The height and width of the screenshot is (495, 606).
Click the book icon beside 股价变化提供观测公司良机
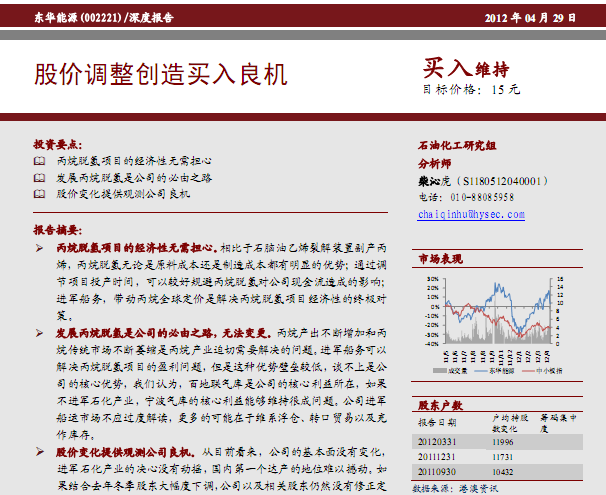tap(39, 192)
